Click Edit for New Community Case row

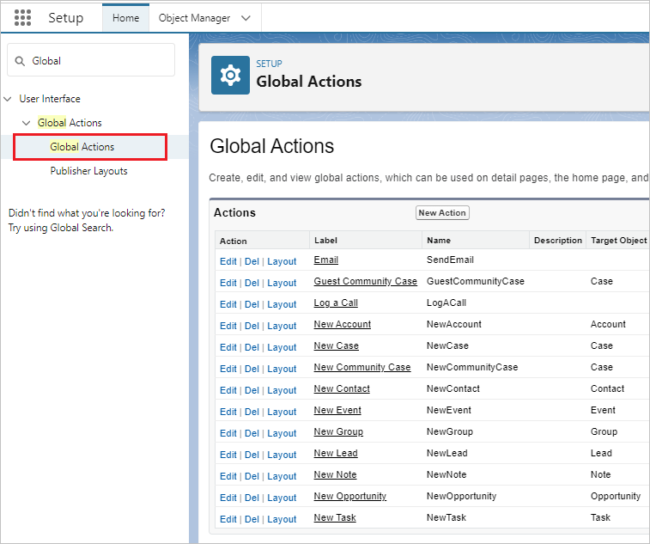click(x=228, y=369)
